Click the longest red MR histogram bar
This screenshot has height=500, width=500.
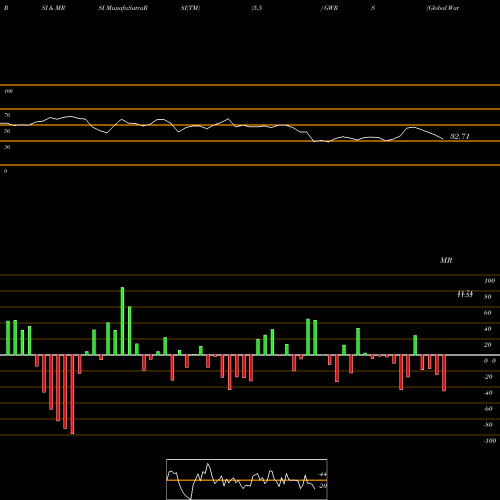click(72, 394)
